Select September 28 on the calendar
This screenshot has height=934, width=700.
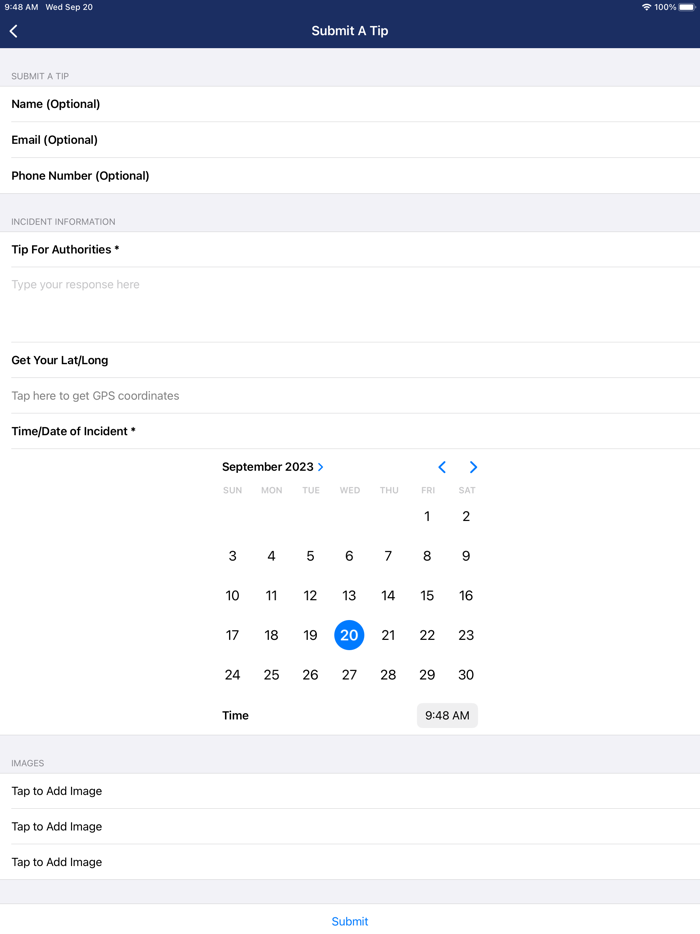[388, 675]
